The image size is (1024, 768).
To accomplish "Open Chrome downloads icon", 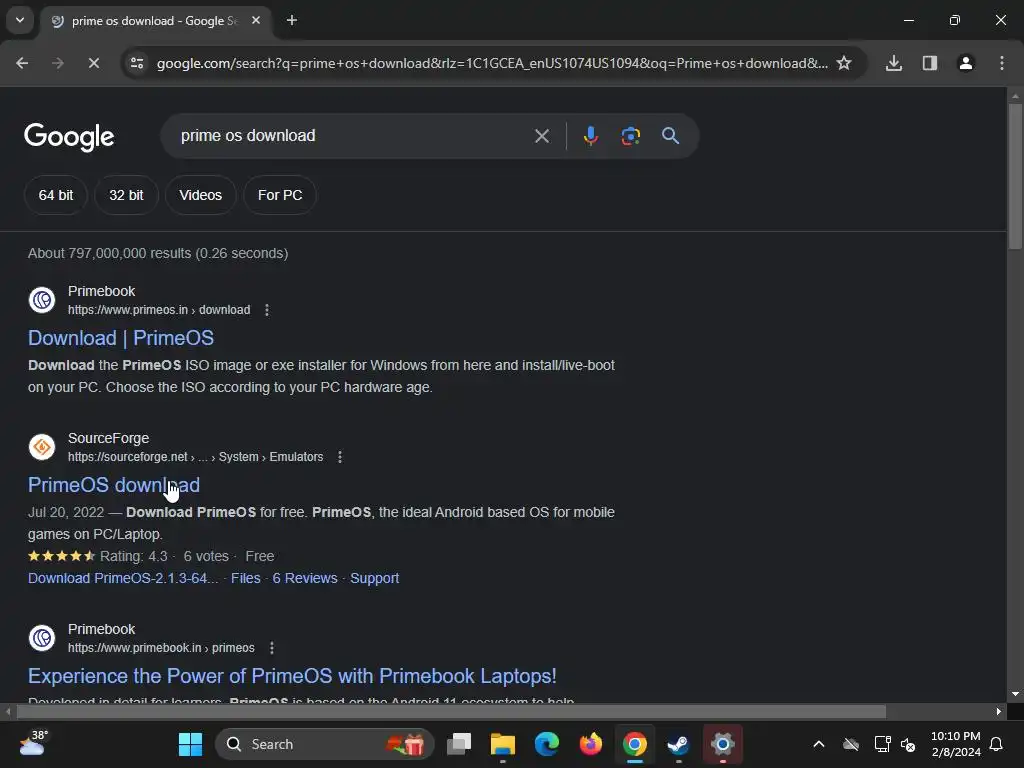I will (894, 63).
